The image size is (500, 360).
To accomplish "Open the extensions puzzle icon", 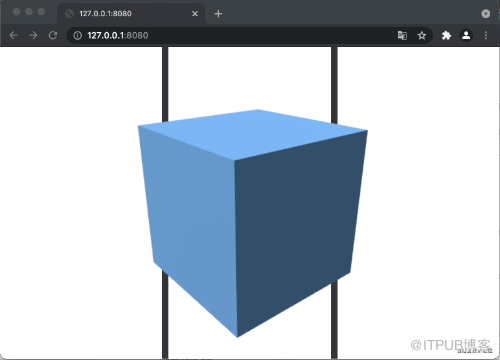I will [x=446, y=35].
